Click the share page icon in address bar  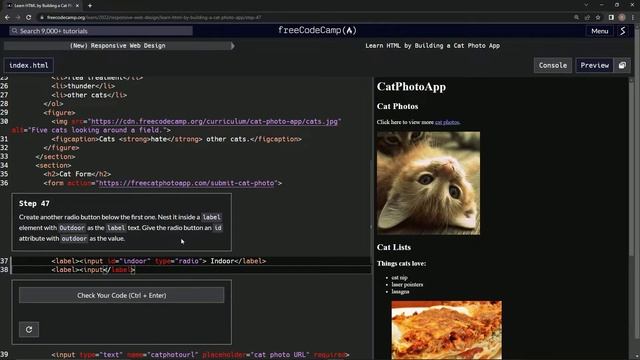[587, 18]
